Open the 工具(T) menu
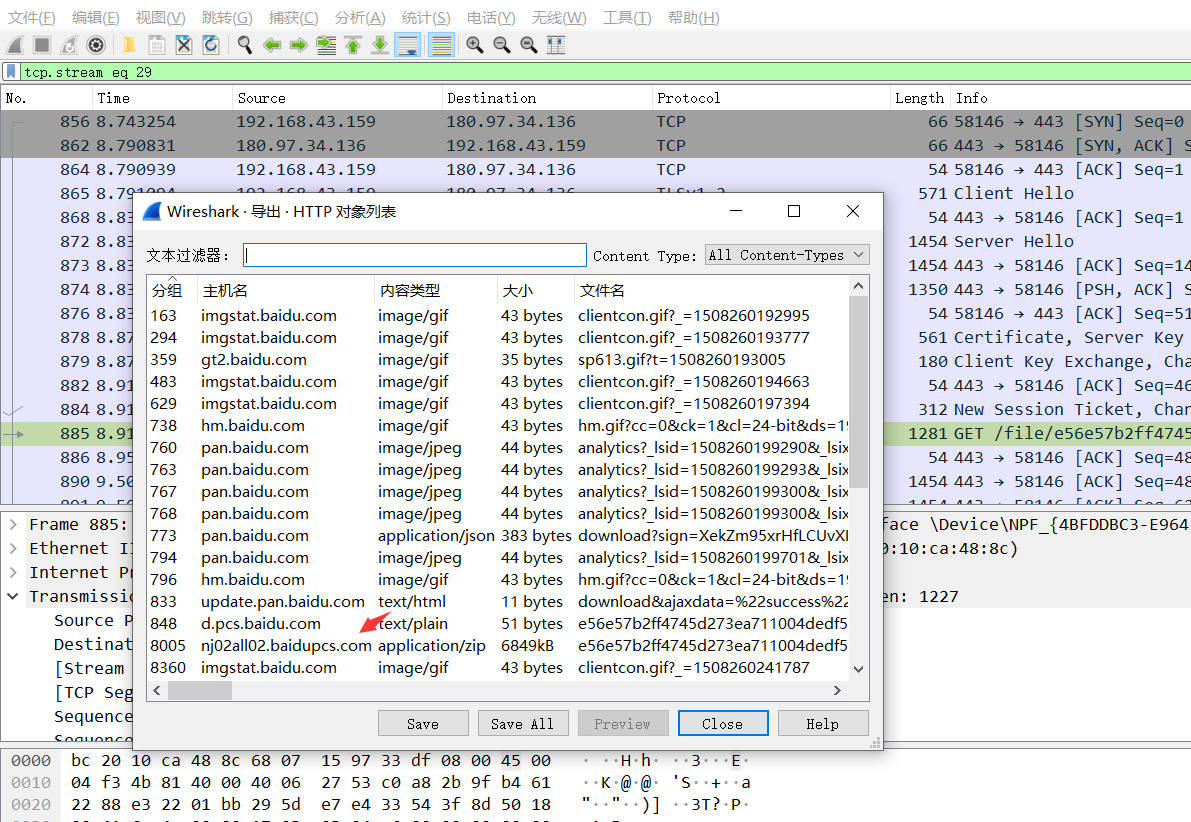Viewport: 1191px width, 822px height. (627, 17)
